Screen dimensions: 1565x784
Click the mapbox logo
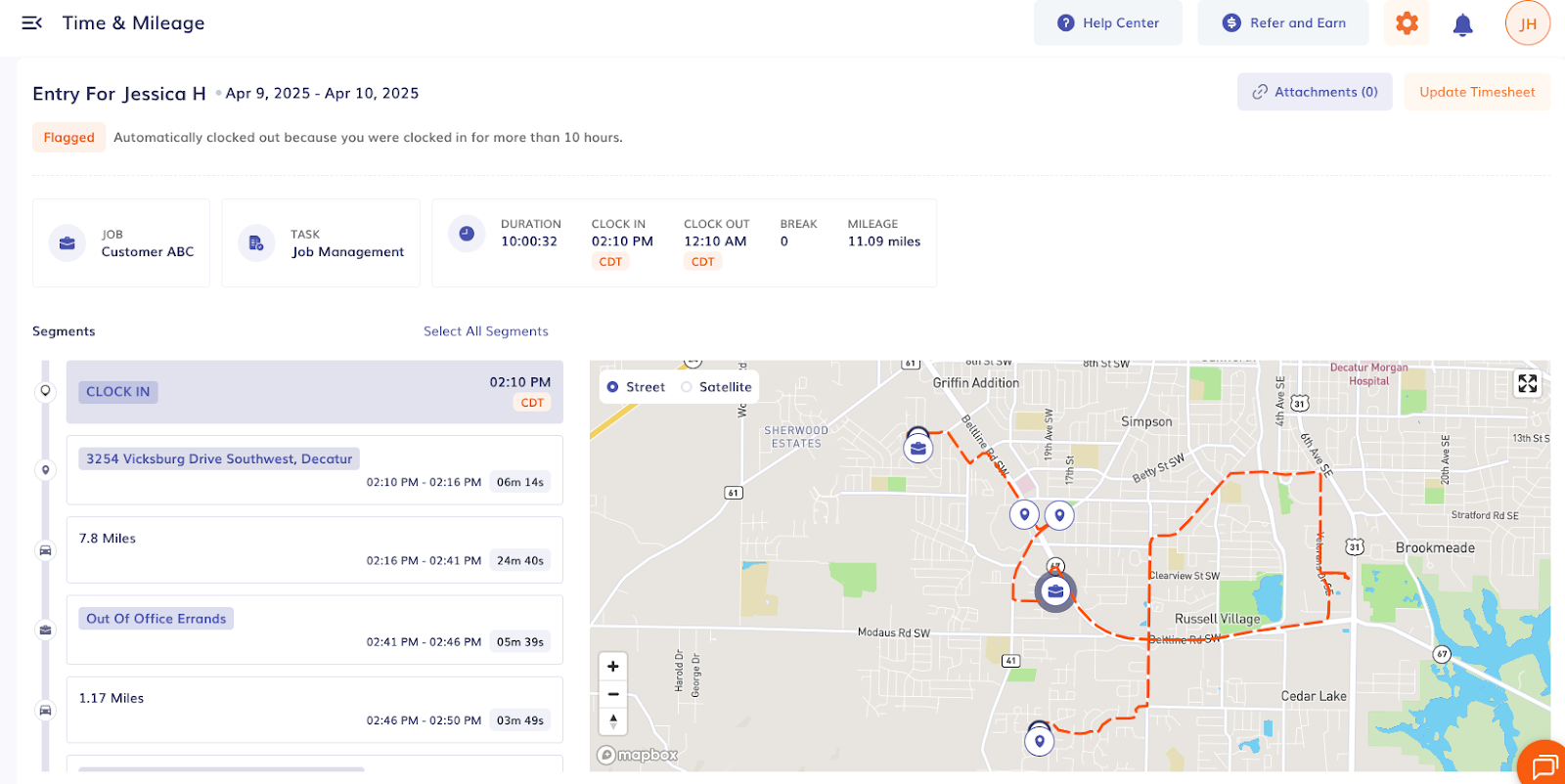coord(638,755)
